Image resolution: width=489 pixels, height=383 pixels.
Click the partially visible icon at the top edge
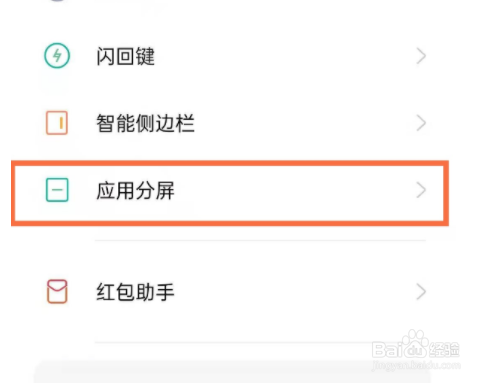click(x=57, y=1)
